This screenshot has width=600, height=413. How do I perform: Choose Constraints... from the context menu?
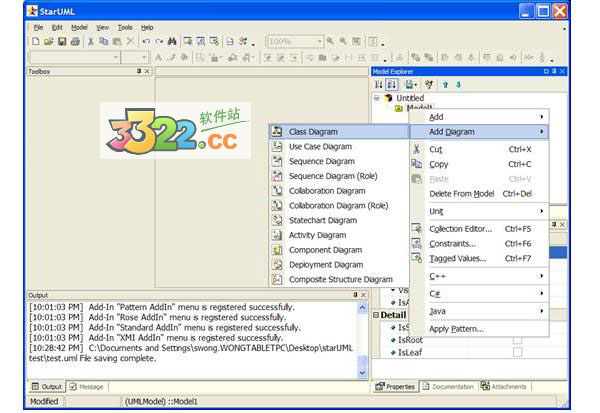pyautogui.click(x=479, y=244)
